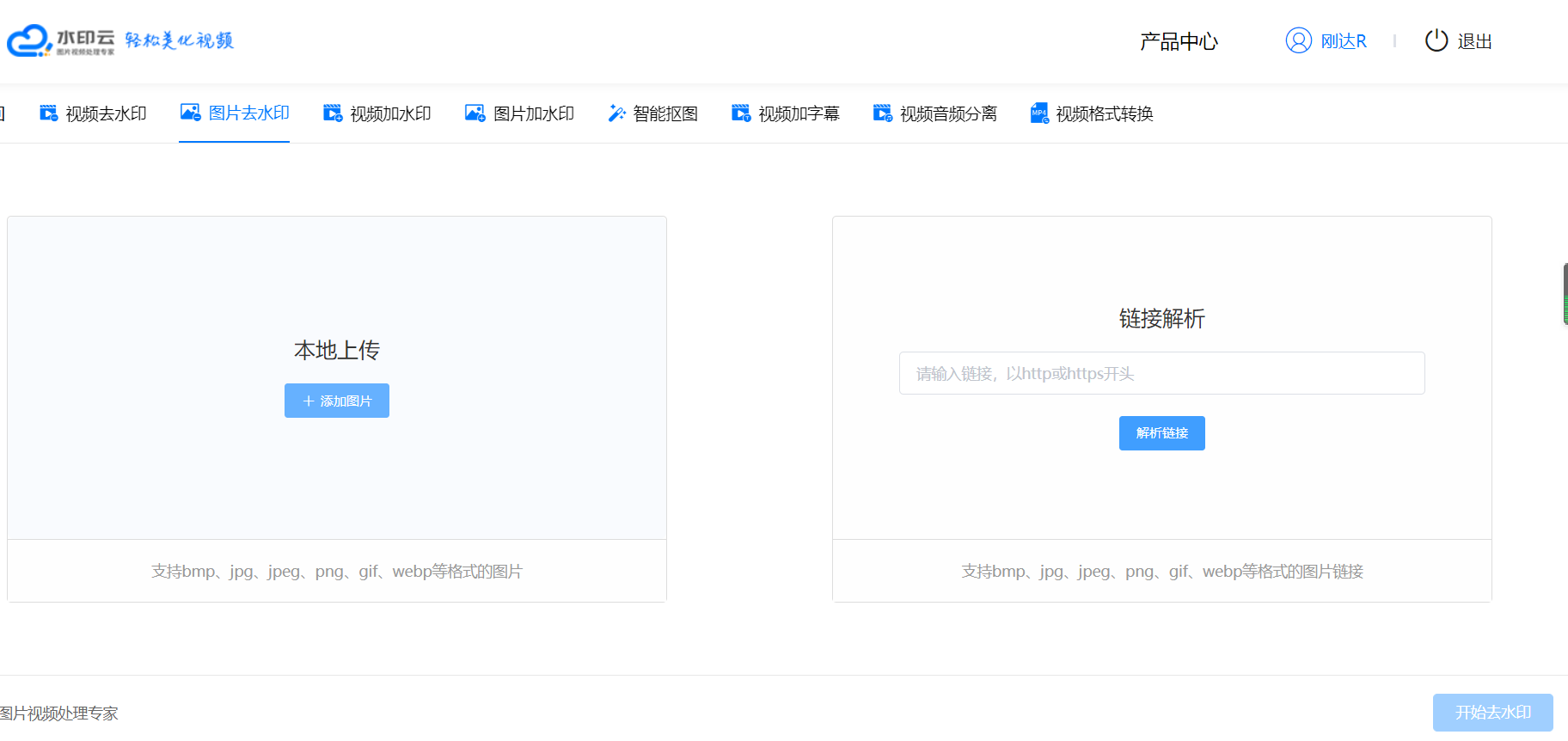The height and width of the screenshot is (741, 1568).
Task: Click the 智能抠图 magic wand icon
Action: pos(616,113)
